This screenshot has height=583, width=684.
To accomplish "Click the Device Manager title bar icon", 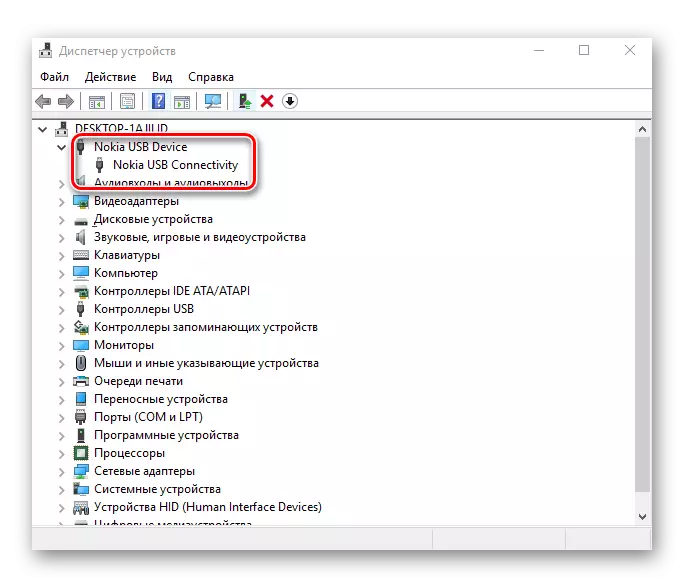I will (x=45, y=51).
